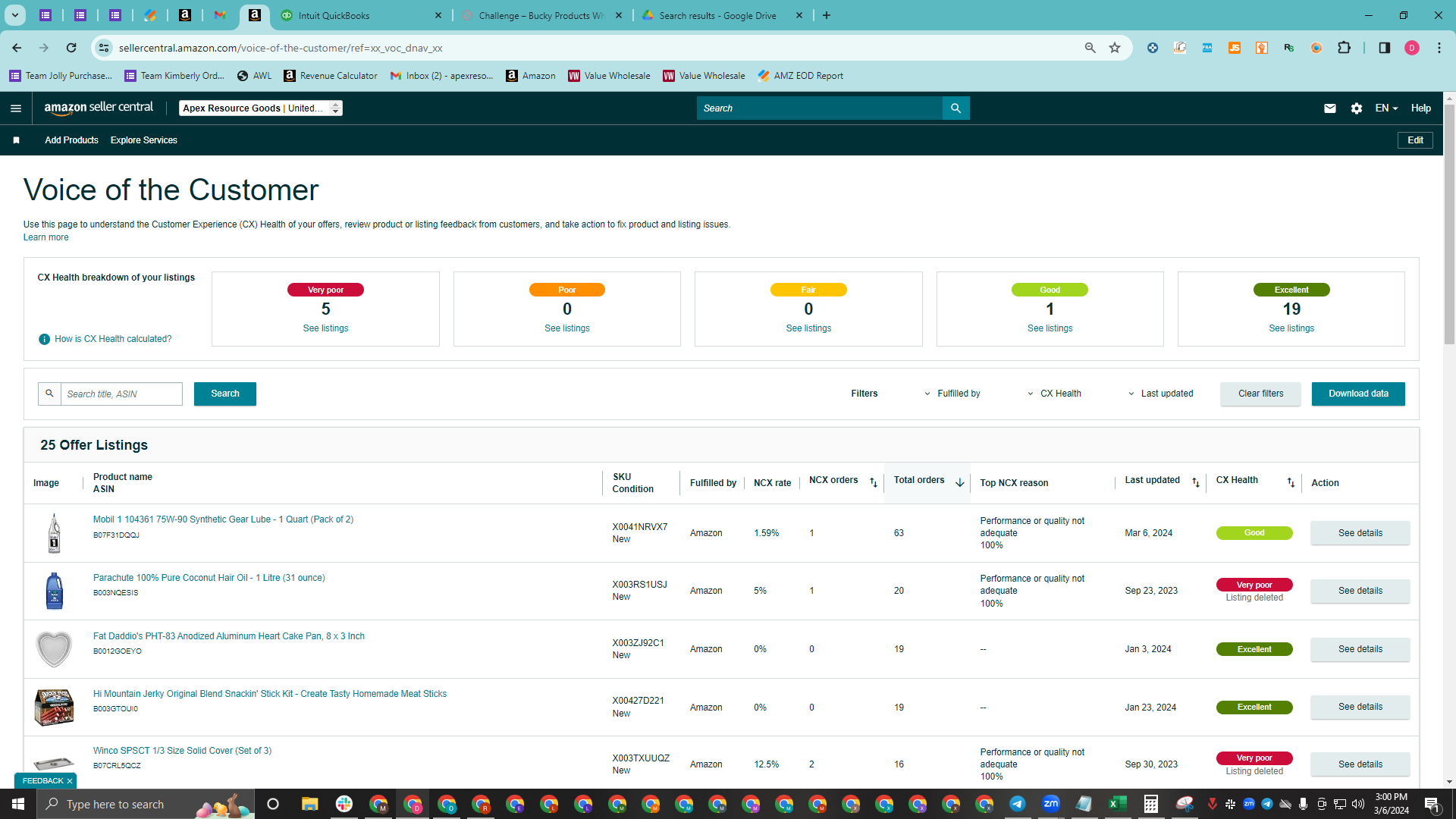This screenshot has width=1456, height=819.
Task: Open the CX Health filter dropdown
Action: [x=1054, y=394]
